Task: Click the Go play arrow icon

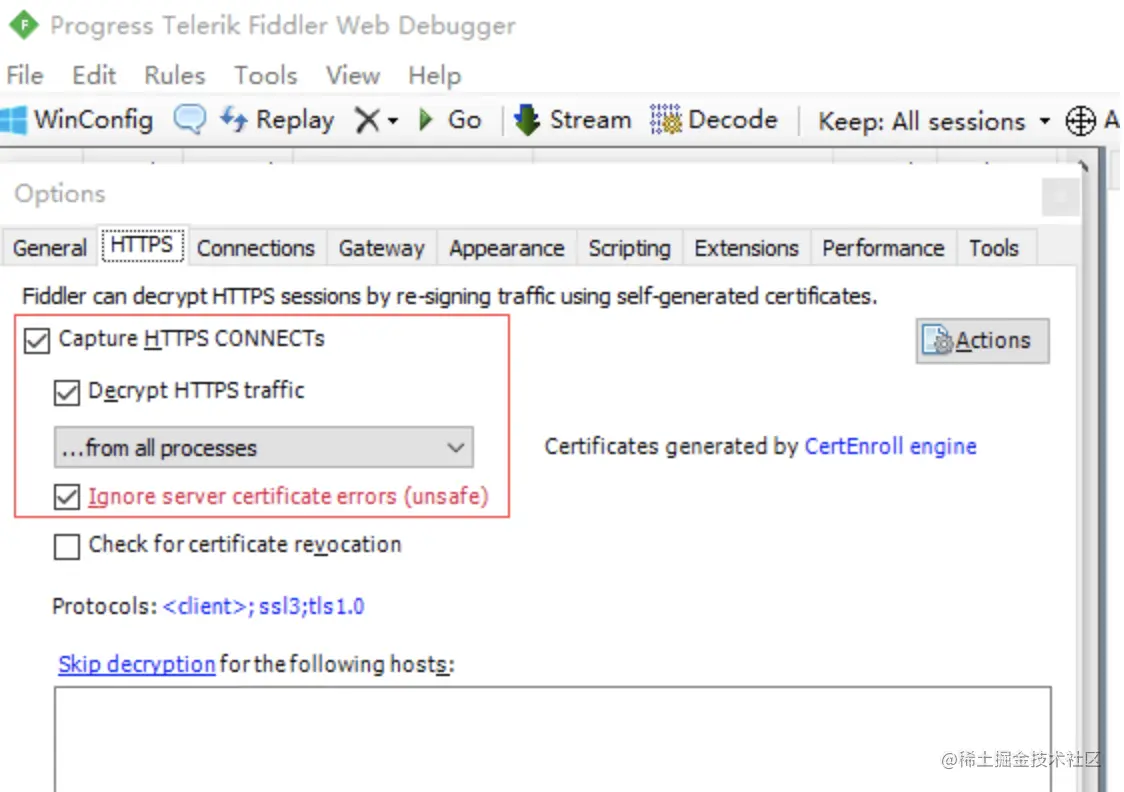Action: coord(426,120)
